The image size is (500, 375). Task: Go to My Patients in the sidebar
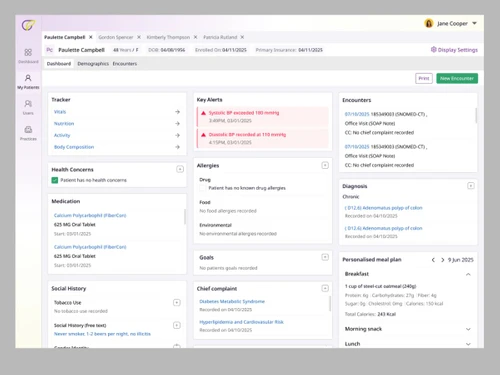(x=28, y=82)
